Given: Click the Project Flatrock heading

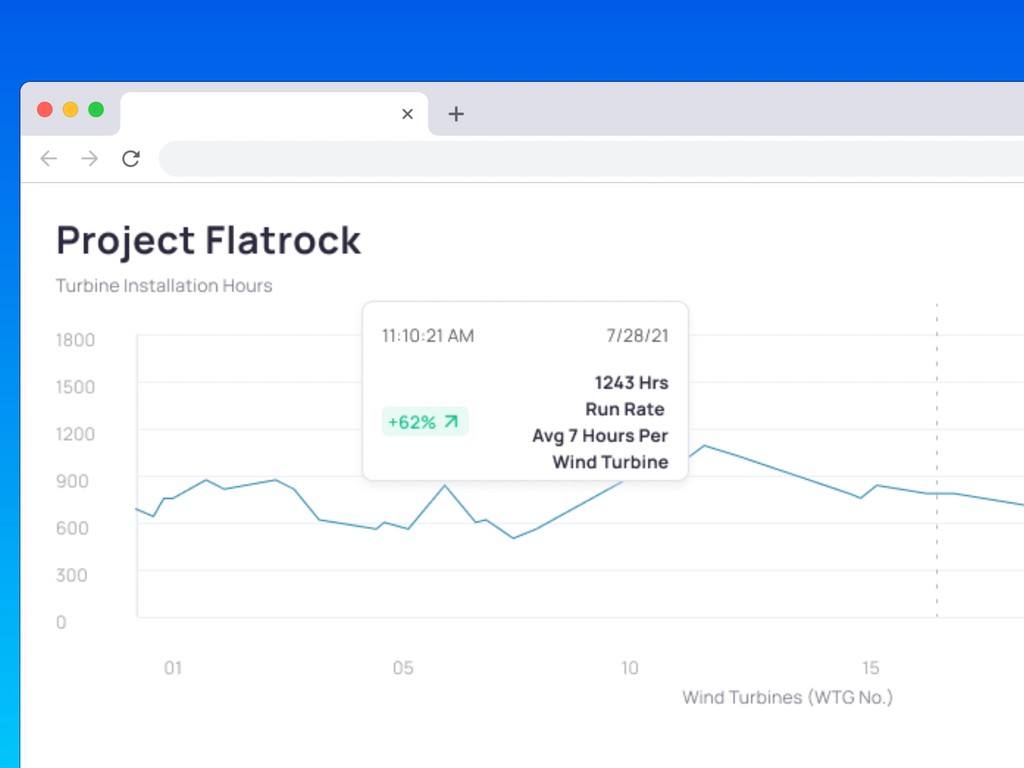Looking at the screenshot, I should pyautogui.click(x=208, y=240).
